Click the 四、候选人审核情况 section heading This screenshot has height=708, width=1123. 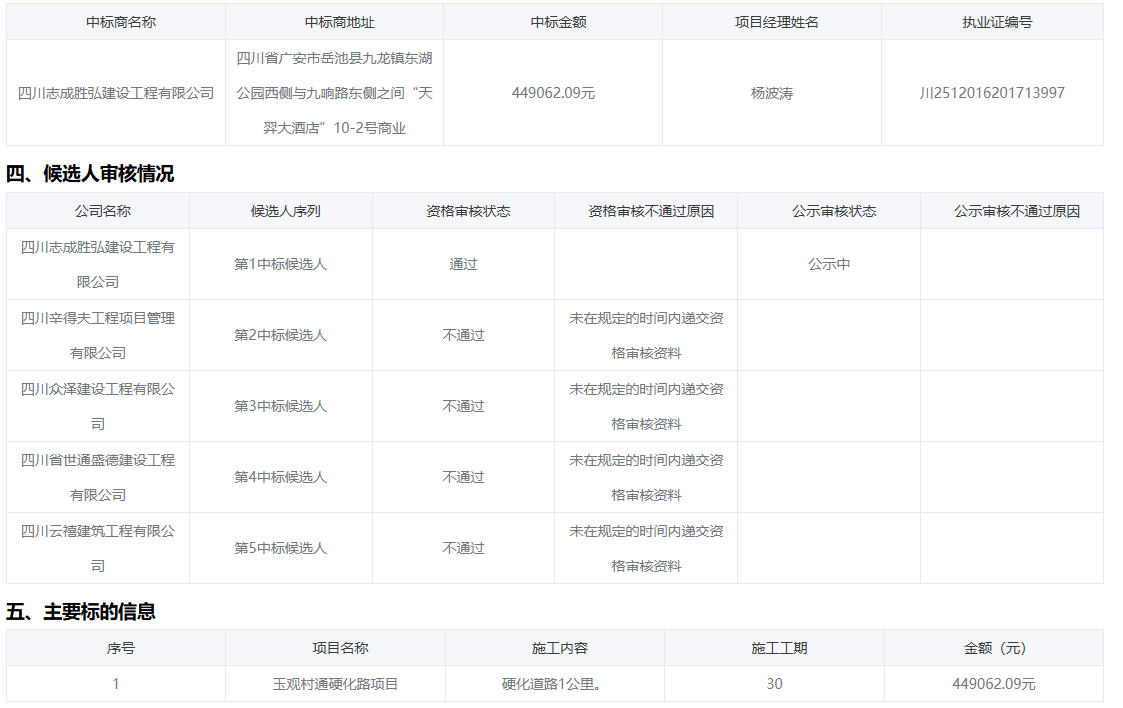90,174
